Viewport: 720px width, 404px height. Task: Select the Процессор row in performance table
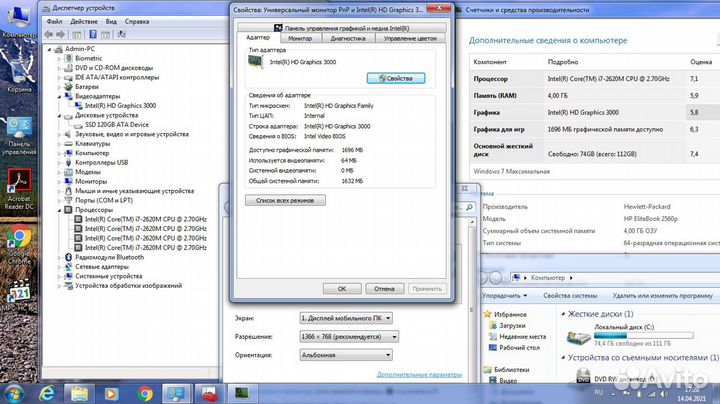pos(595,79)
